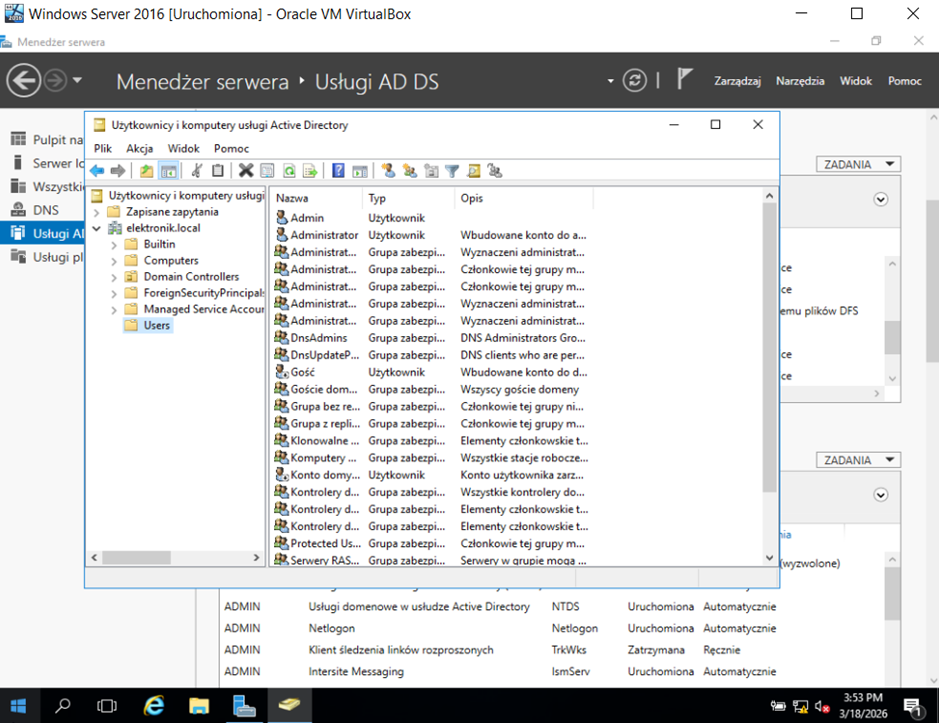Image resolution: width=939 pixels, height=723 pixels.
Task: Click the Refresh toolbar icon
Action: coord(288,171)
